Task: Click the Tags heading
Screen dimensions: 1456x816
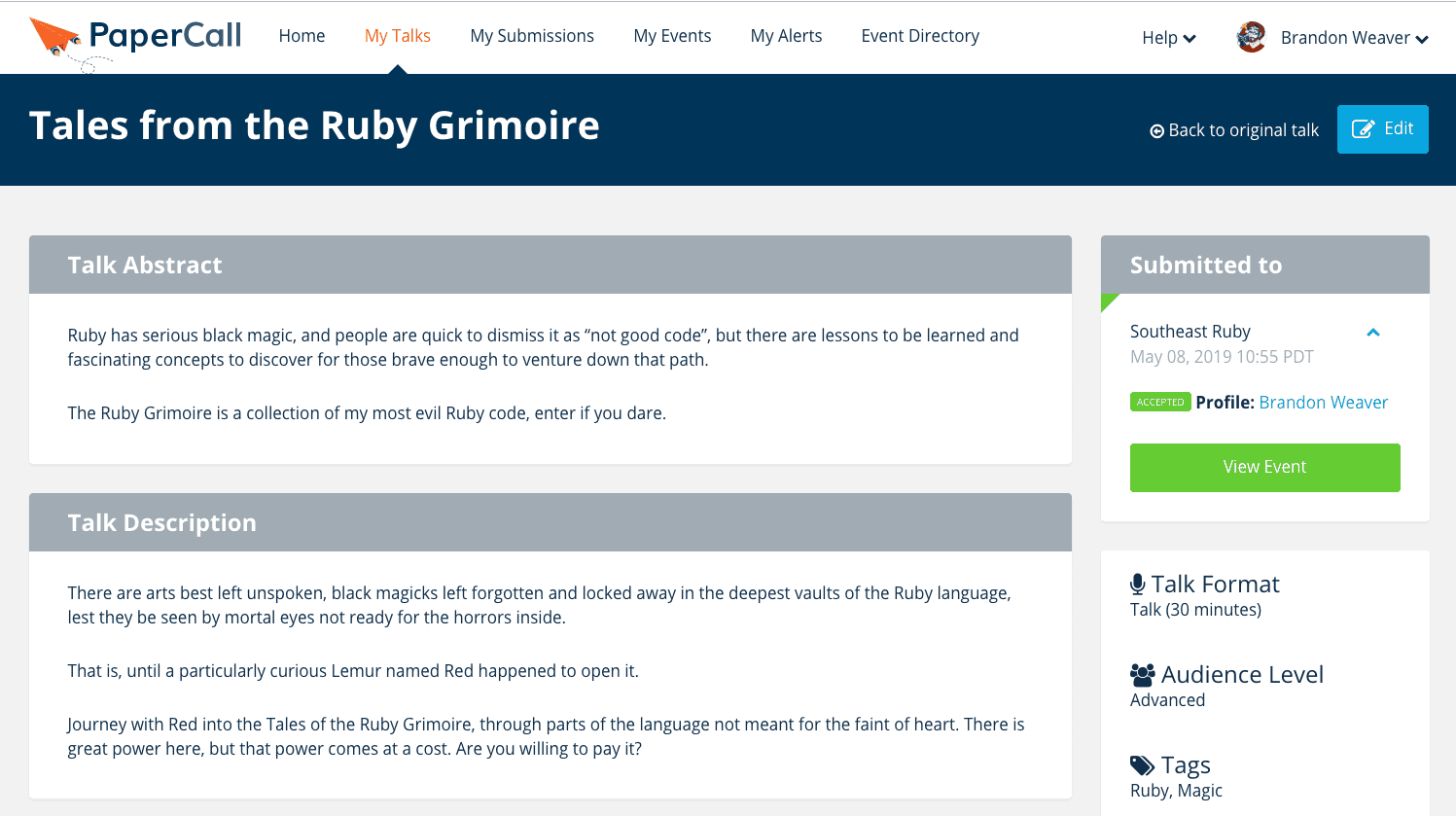Action: point(1186,765)
